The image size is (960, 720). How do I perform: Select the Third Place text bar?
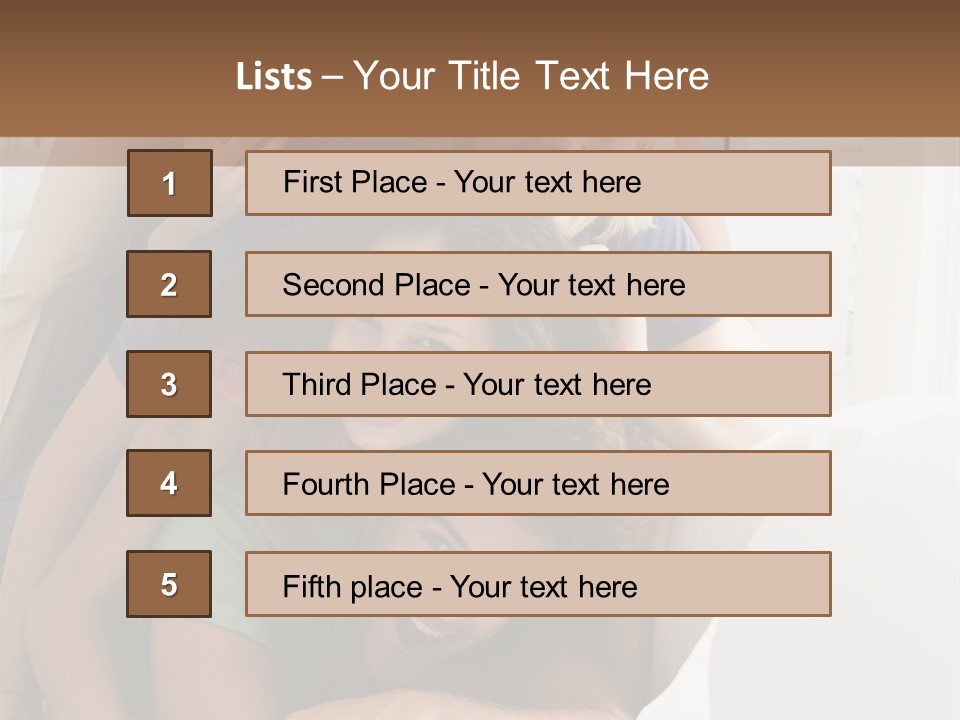[x=538, y=384]
